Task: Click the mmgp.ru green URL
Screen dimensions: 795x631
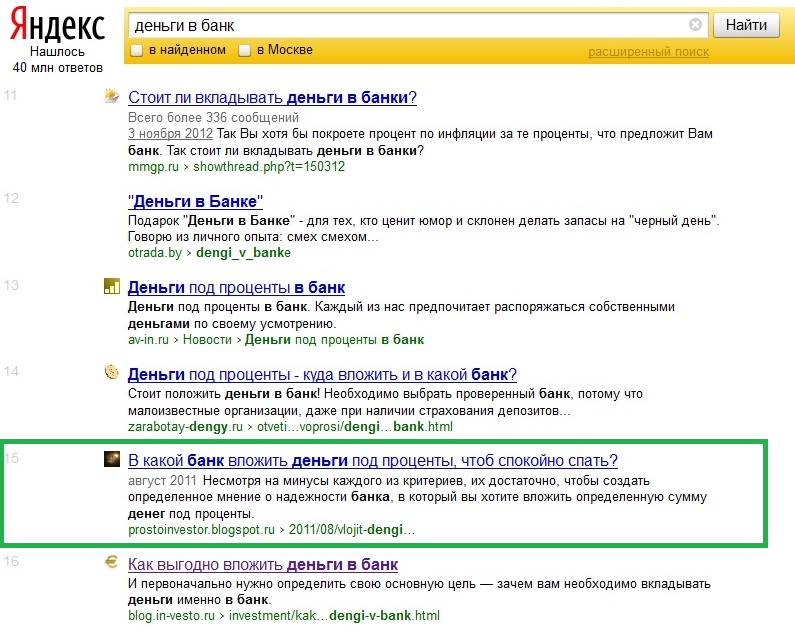Action: point(153,167)
